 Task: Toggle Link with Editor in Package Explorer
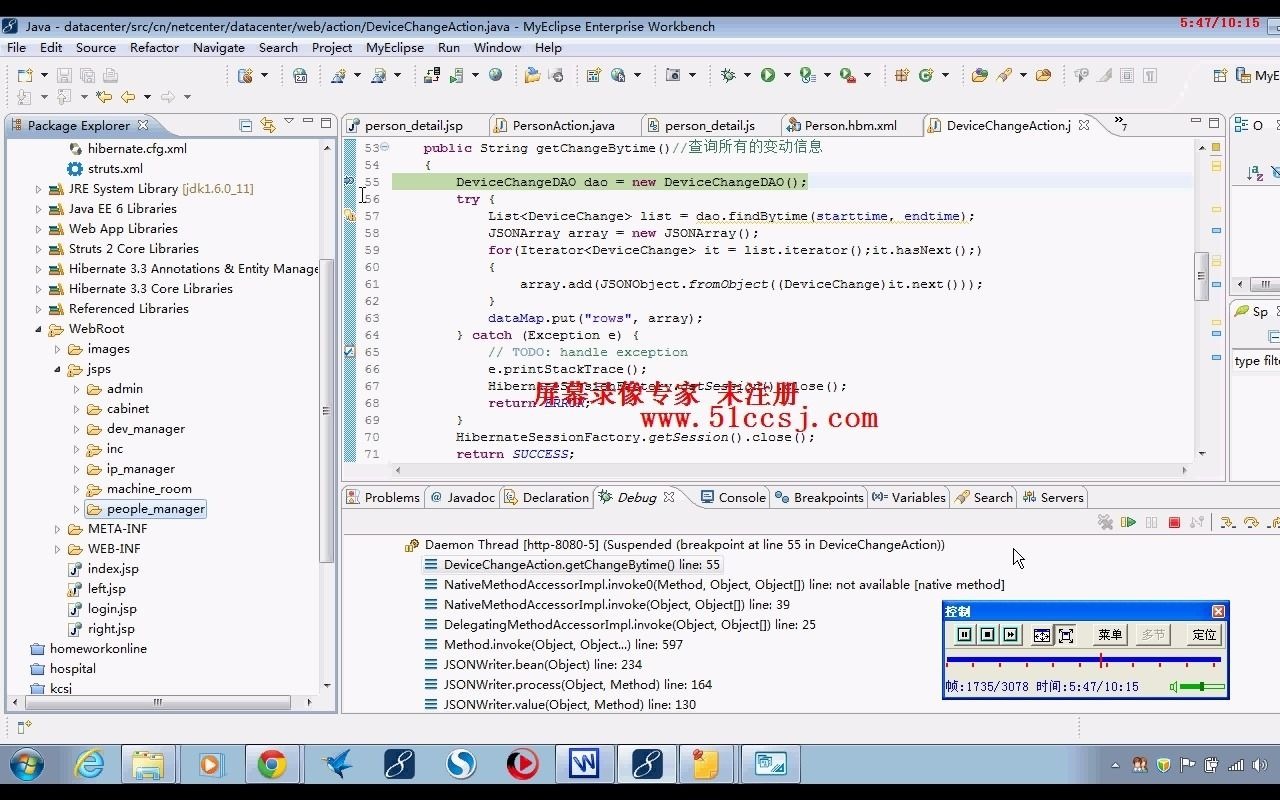[x=267, y=124]
